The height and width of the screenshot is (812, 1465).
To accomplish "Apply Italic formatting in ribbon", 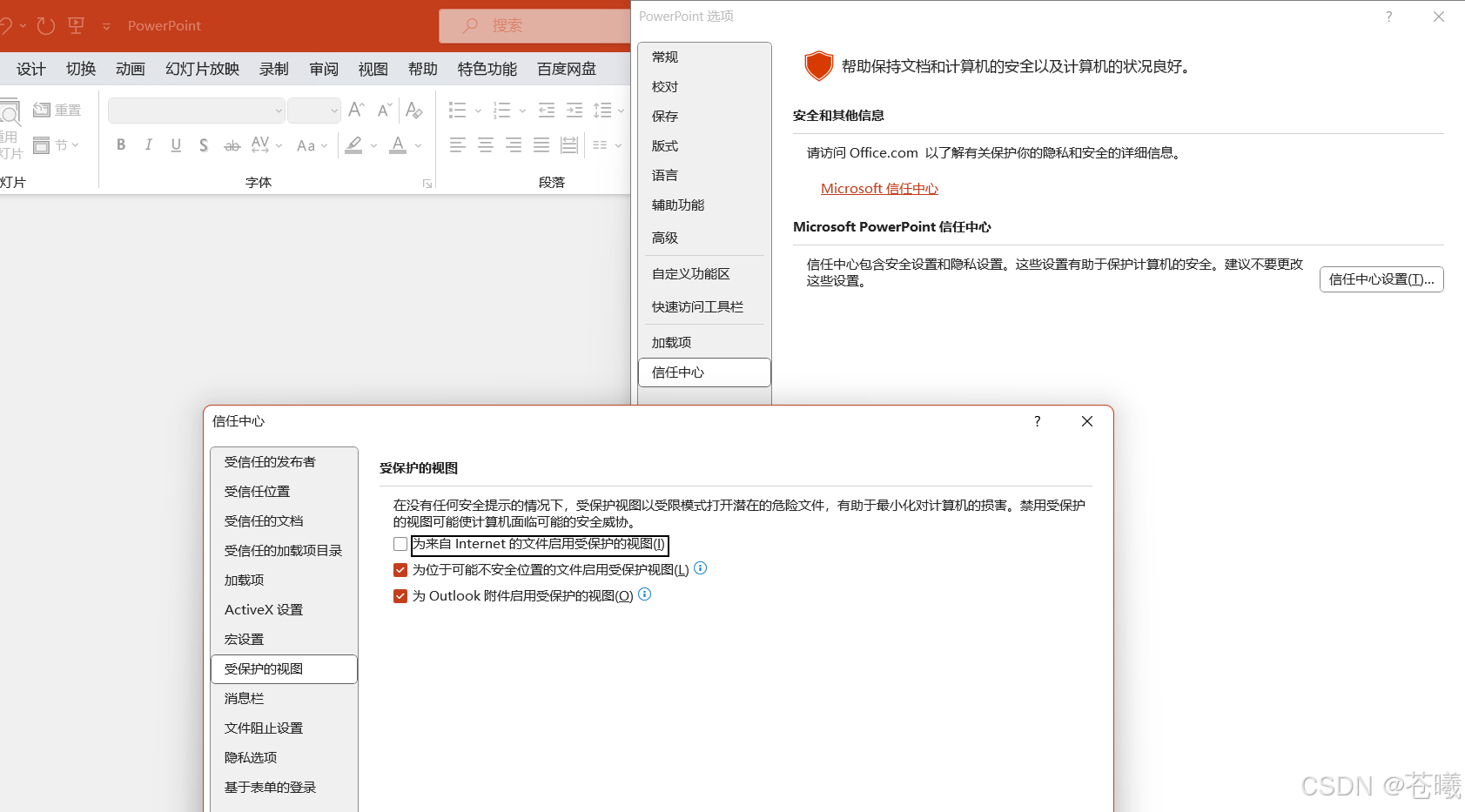I will (149, 145).
